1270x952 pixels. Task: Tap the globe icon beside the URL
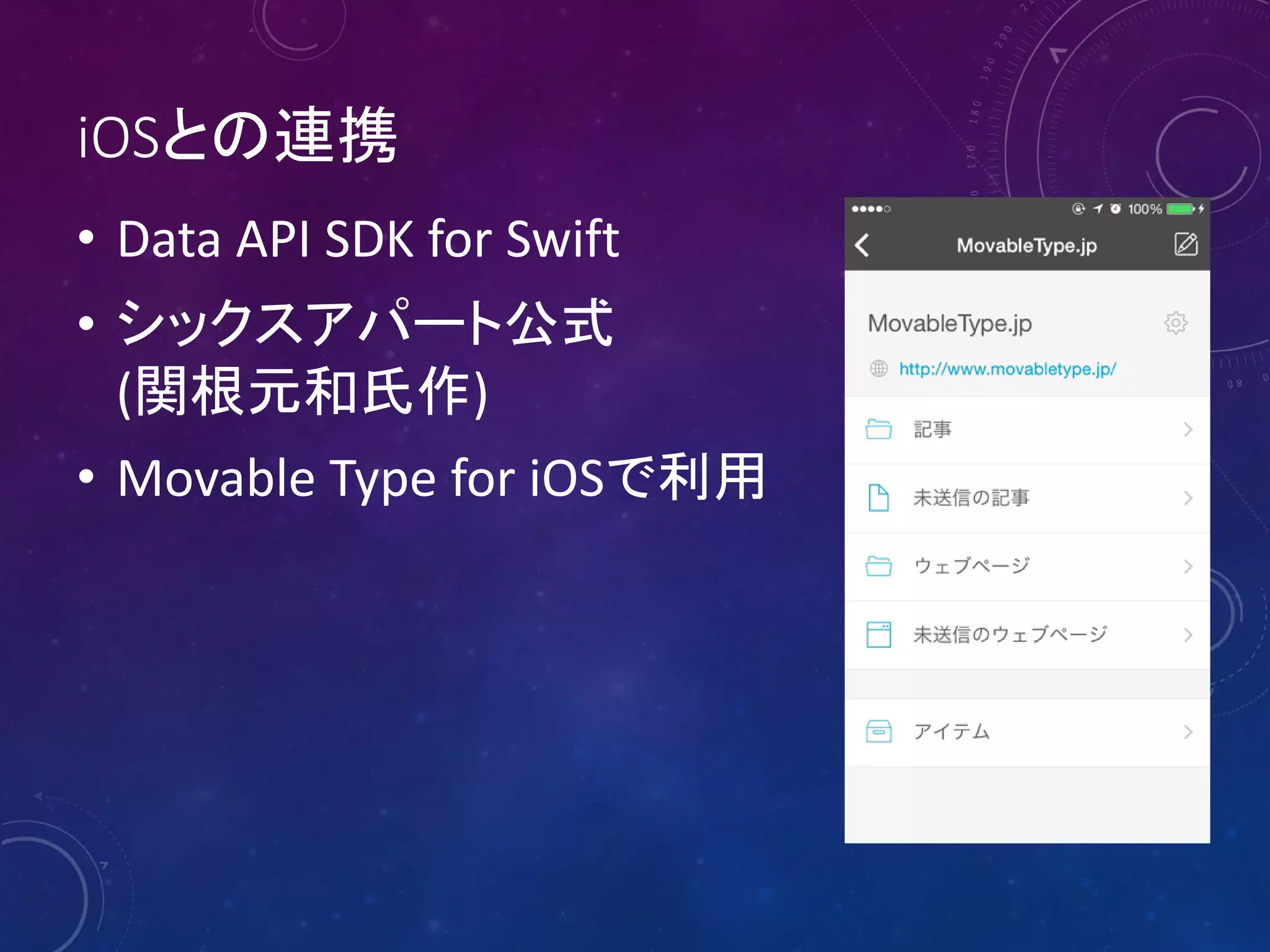[879, 369]
